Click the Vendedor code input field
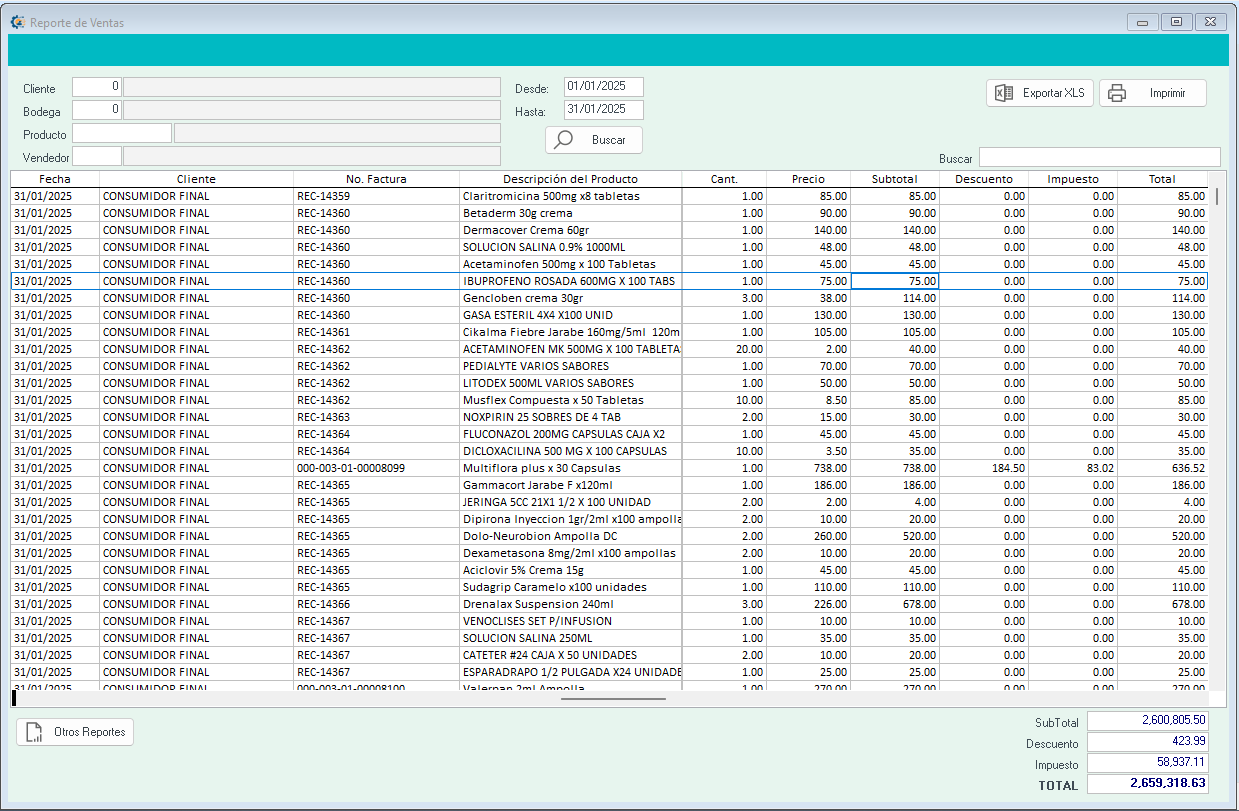Screen dimensions: 1239x811 click(x=97, y=156)
